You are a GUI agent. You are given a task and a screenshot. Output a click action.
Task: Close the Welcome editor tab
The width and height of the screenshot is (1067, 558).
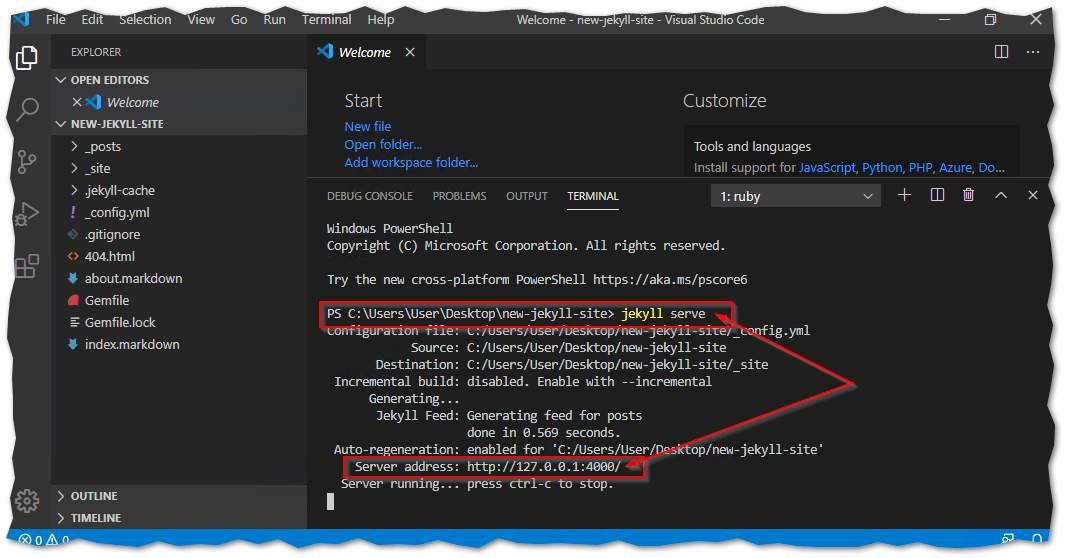(410, 52)
